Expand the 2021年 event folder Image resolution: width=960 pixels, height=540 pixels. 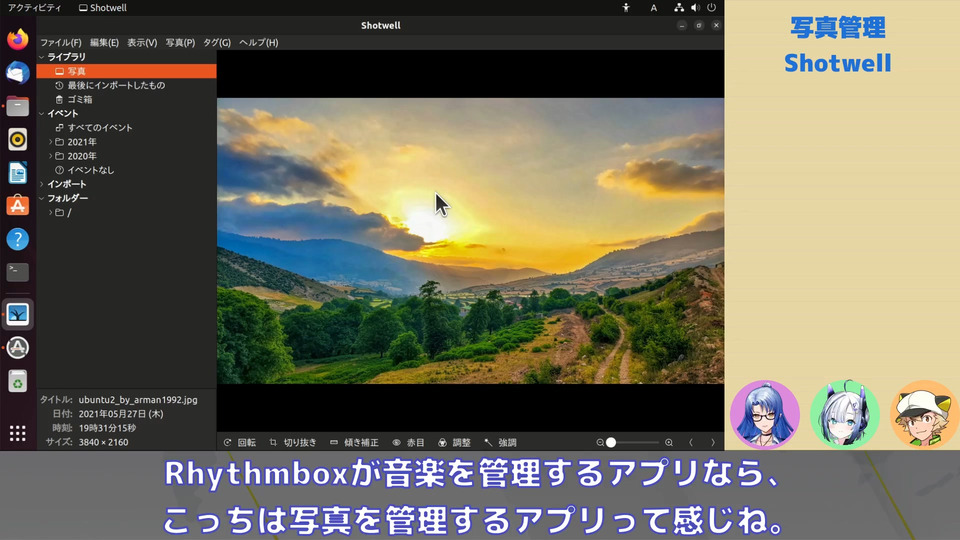tap(50, 142)
